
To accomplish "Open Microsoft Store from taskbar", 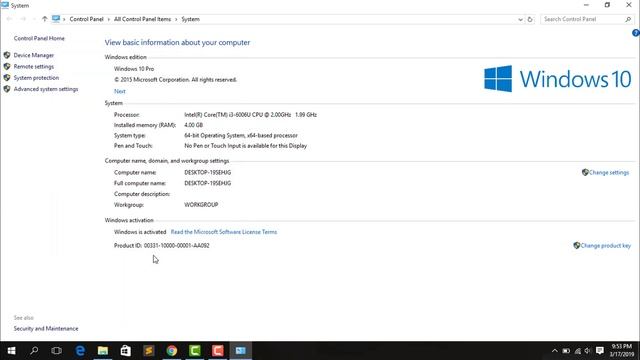I will 126,351.
